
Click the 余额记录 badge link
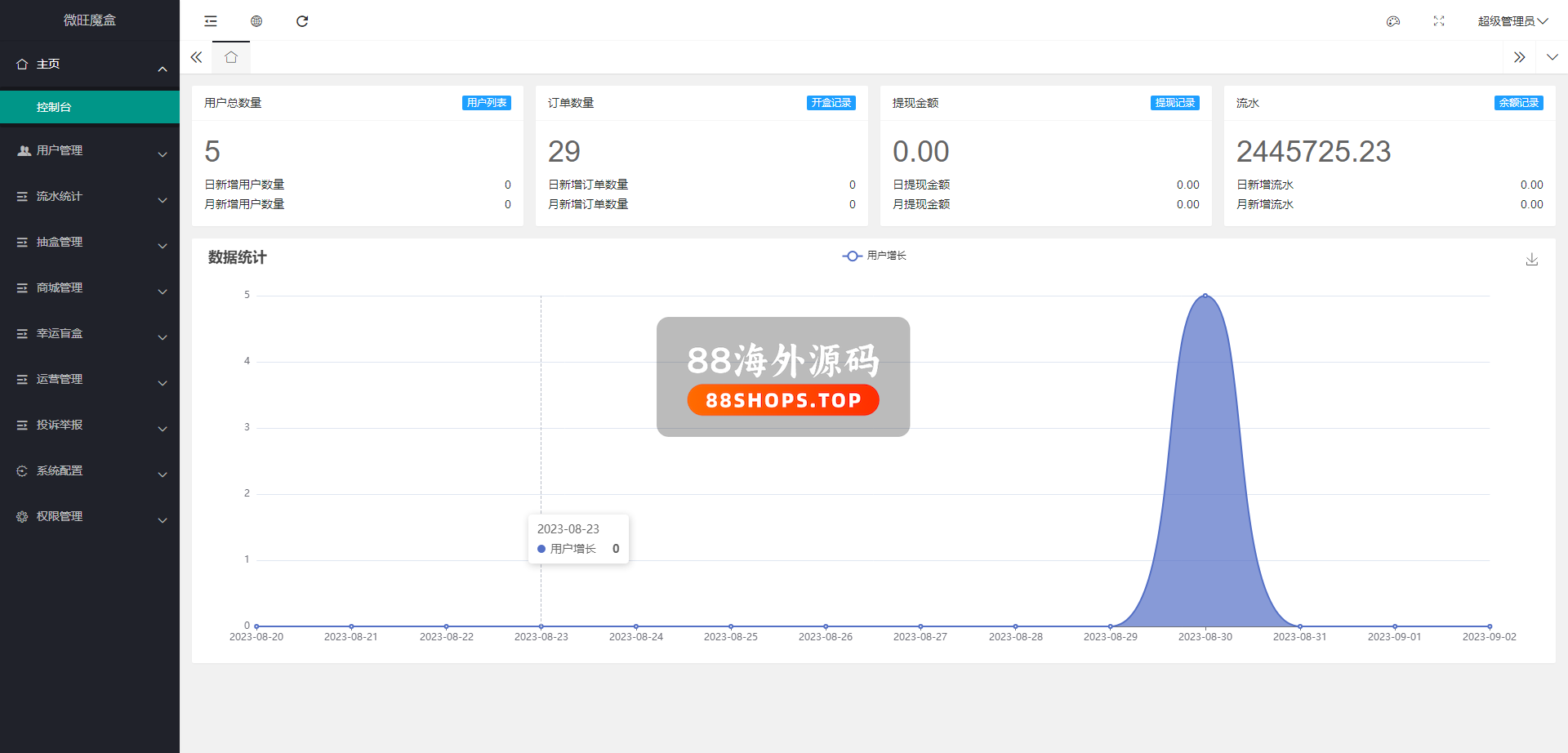coord(1518,103)
